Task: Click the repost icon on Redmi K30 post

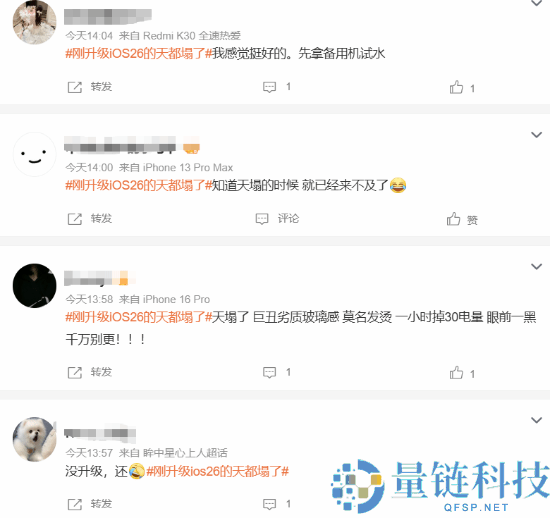Action: [74, 87]
